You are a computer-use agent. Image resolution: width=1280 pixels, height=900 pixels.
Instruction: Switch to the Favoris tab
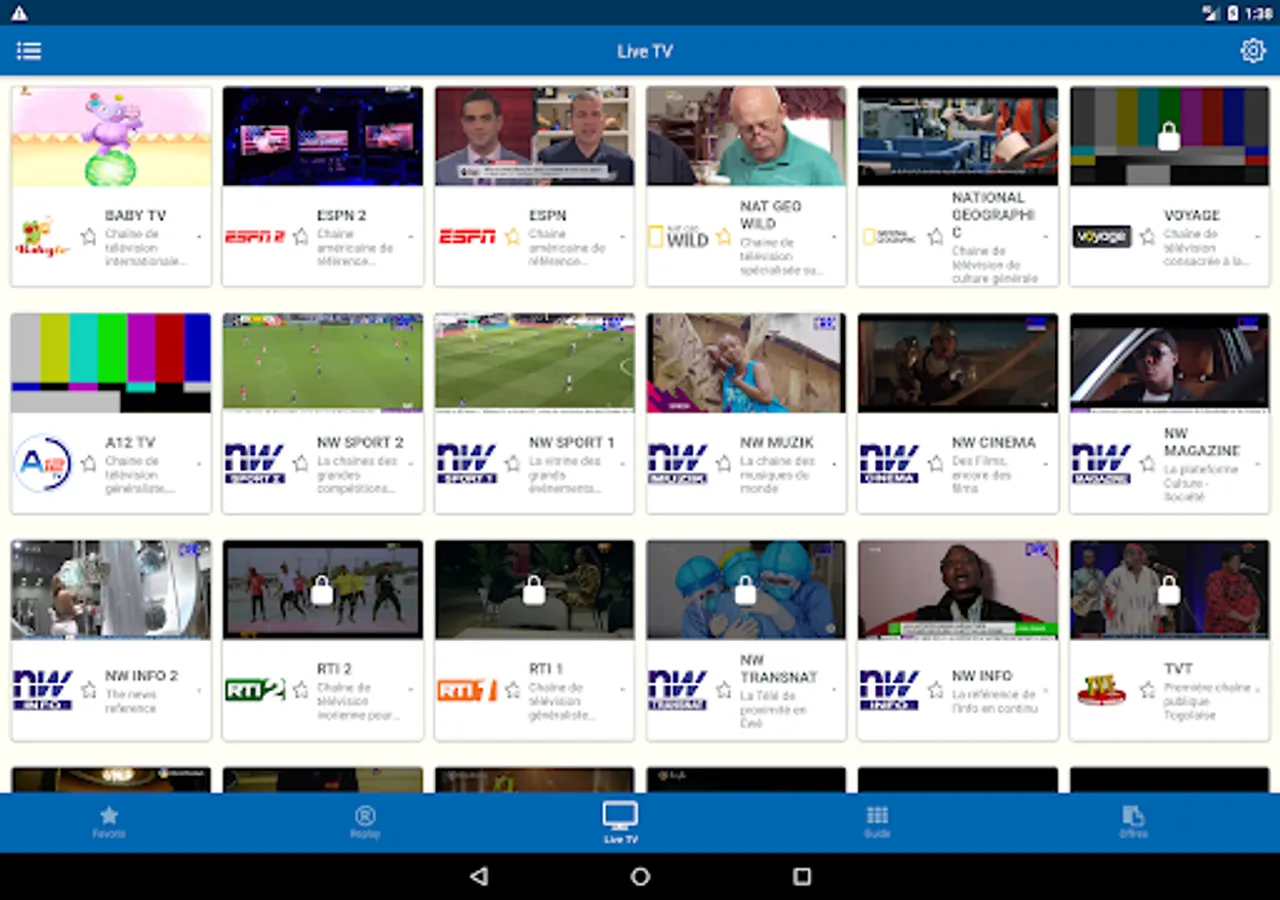click(109, 822)
